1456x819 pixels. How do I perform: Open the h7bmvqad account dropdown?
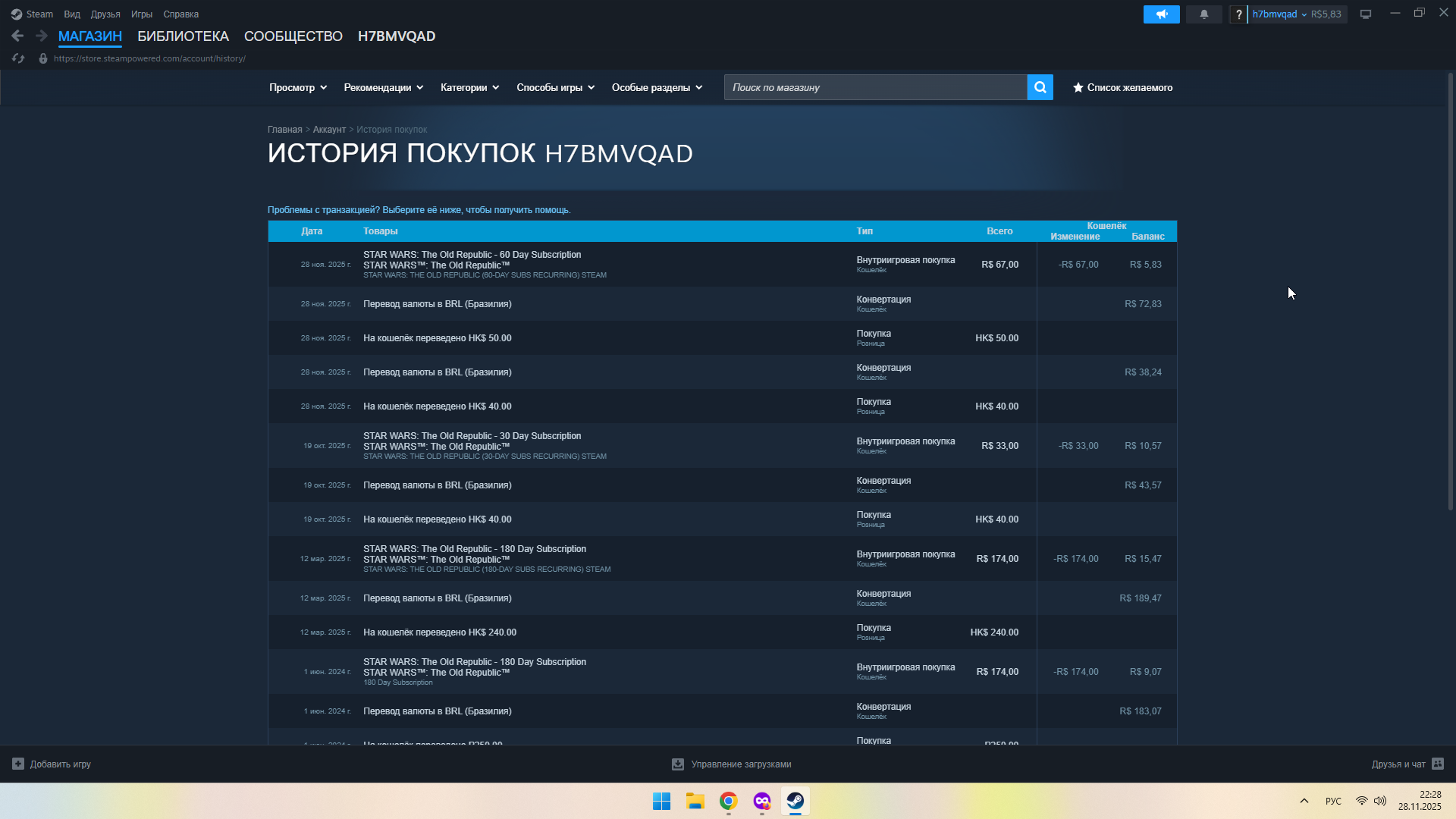pyautogui.click(x=1279, y=14)
